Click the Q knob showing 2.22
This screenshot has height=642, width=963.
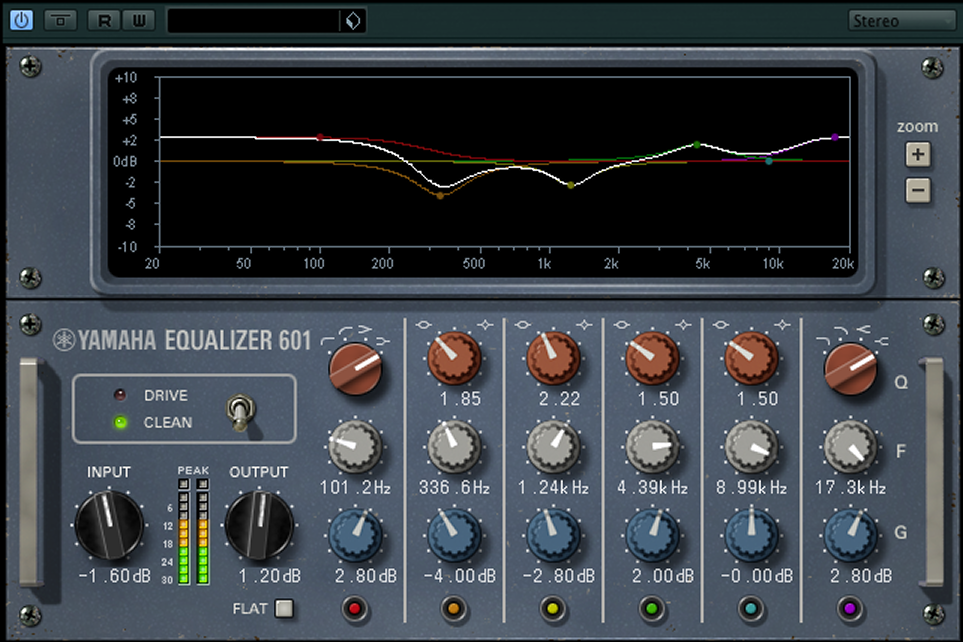553,358
